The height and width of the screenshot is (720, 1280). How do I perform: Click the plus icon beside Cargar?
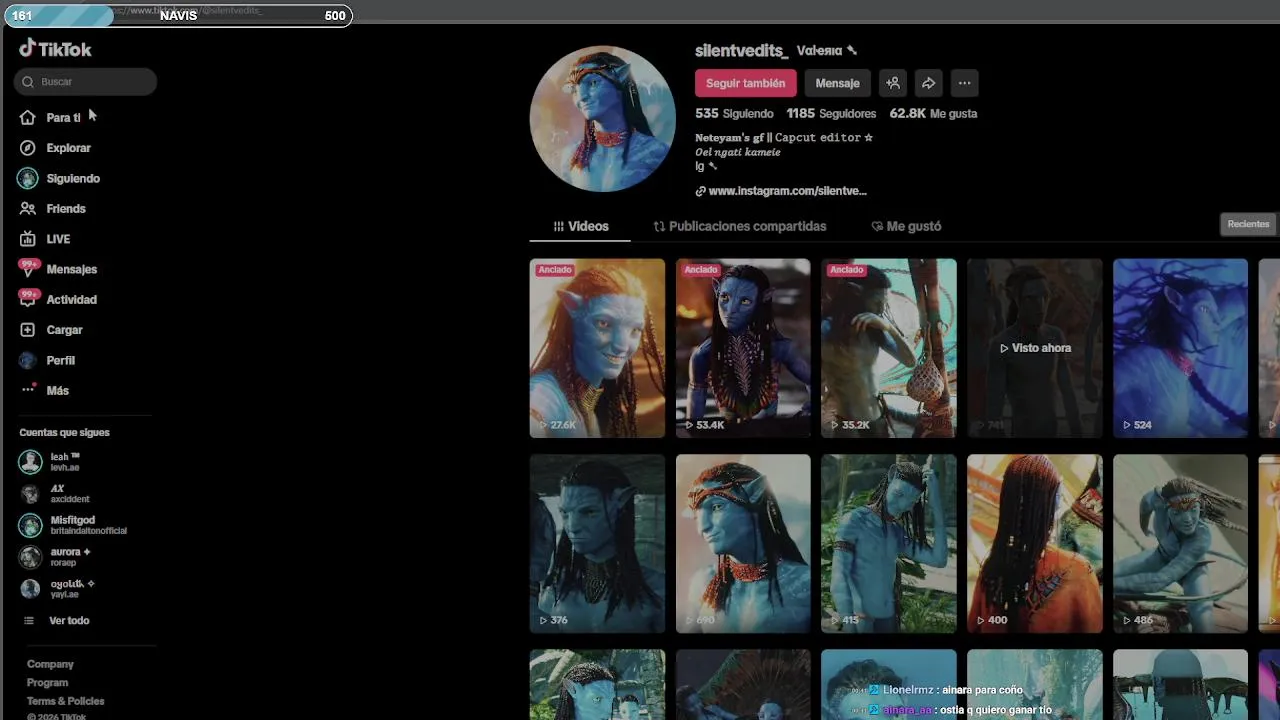pyautogui.click(x=28, y=330)
